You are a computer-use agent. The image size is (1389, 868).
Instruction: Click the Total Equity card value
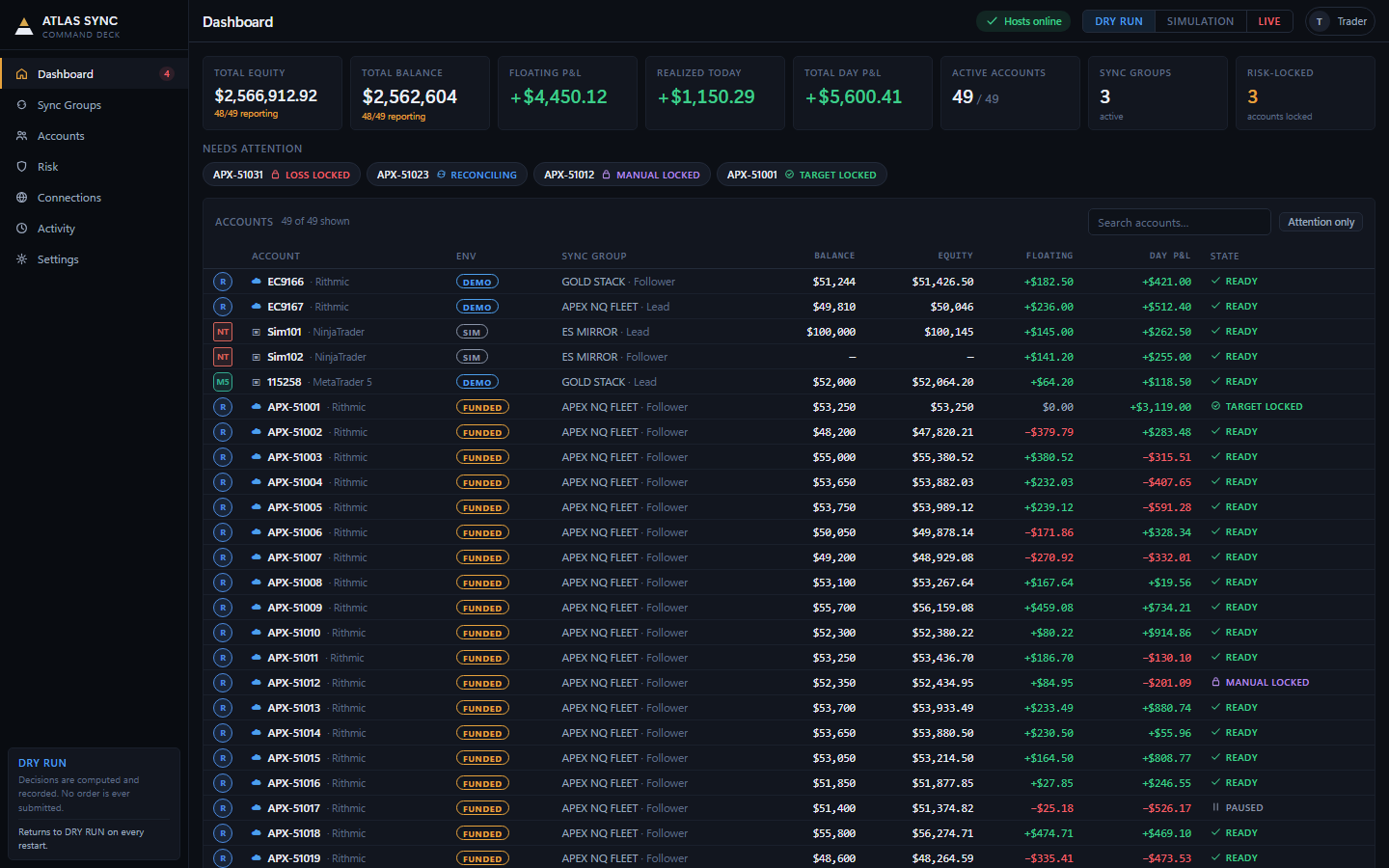click(x=266, y=95)
